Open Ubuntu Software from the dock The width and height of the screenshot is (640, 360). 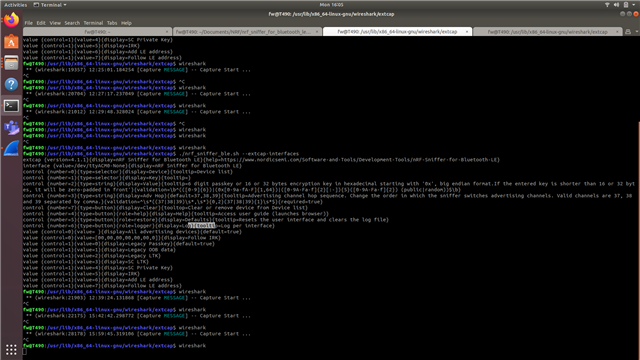(x=11, y=42)
